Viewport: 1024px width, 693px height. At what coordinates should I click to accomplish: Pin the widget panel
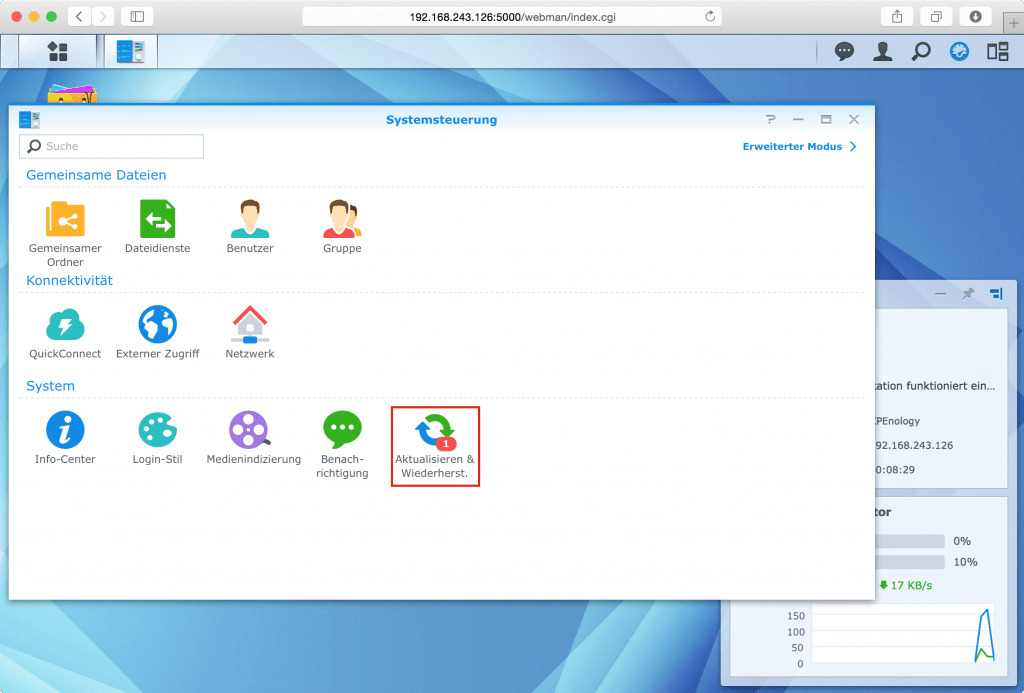pos(968,294)
